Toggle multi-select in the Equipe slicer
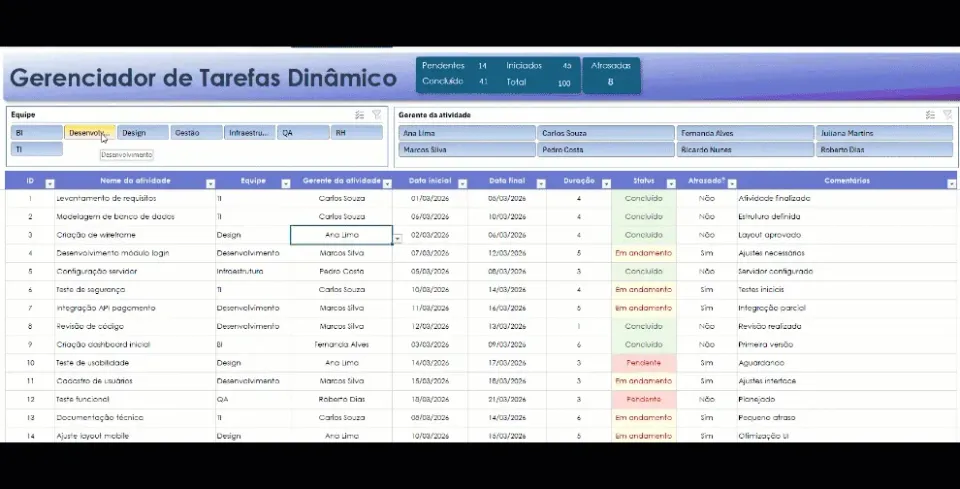This screenshot has height=489, width=960. [x=359, y=115]
